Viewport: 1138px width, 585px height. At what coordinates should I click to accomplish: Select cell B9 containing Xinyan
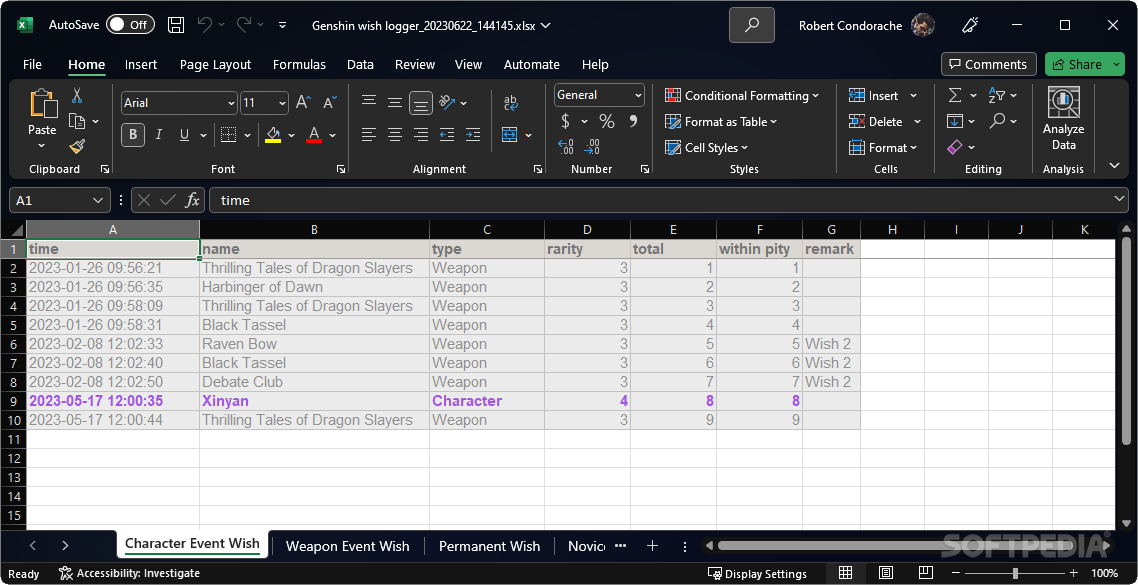[x=314, y=401]
